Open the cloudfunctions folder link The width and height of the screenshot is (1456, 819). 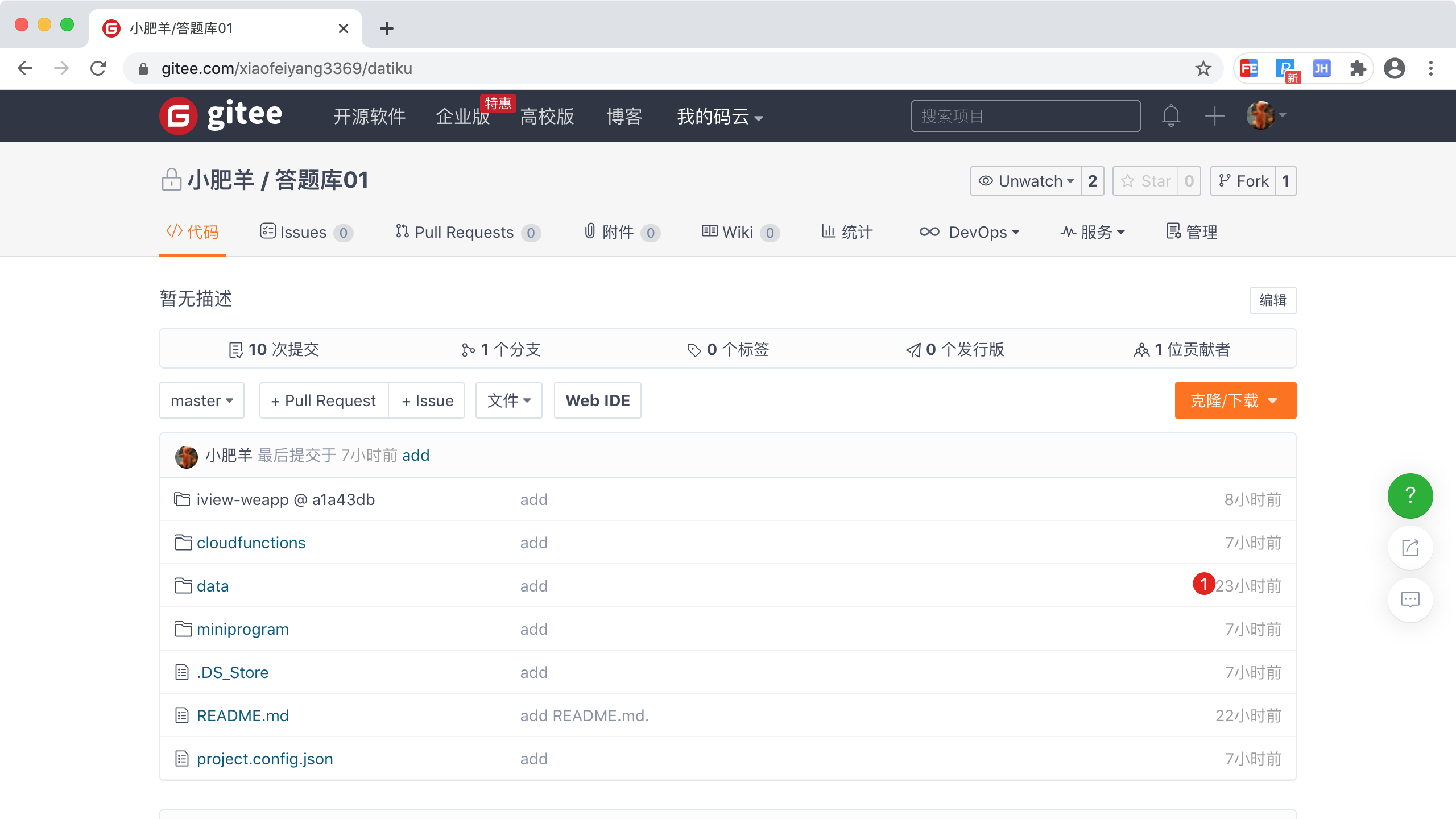(x=251, y=543)
